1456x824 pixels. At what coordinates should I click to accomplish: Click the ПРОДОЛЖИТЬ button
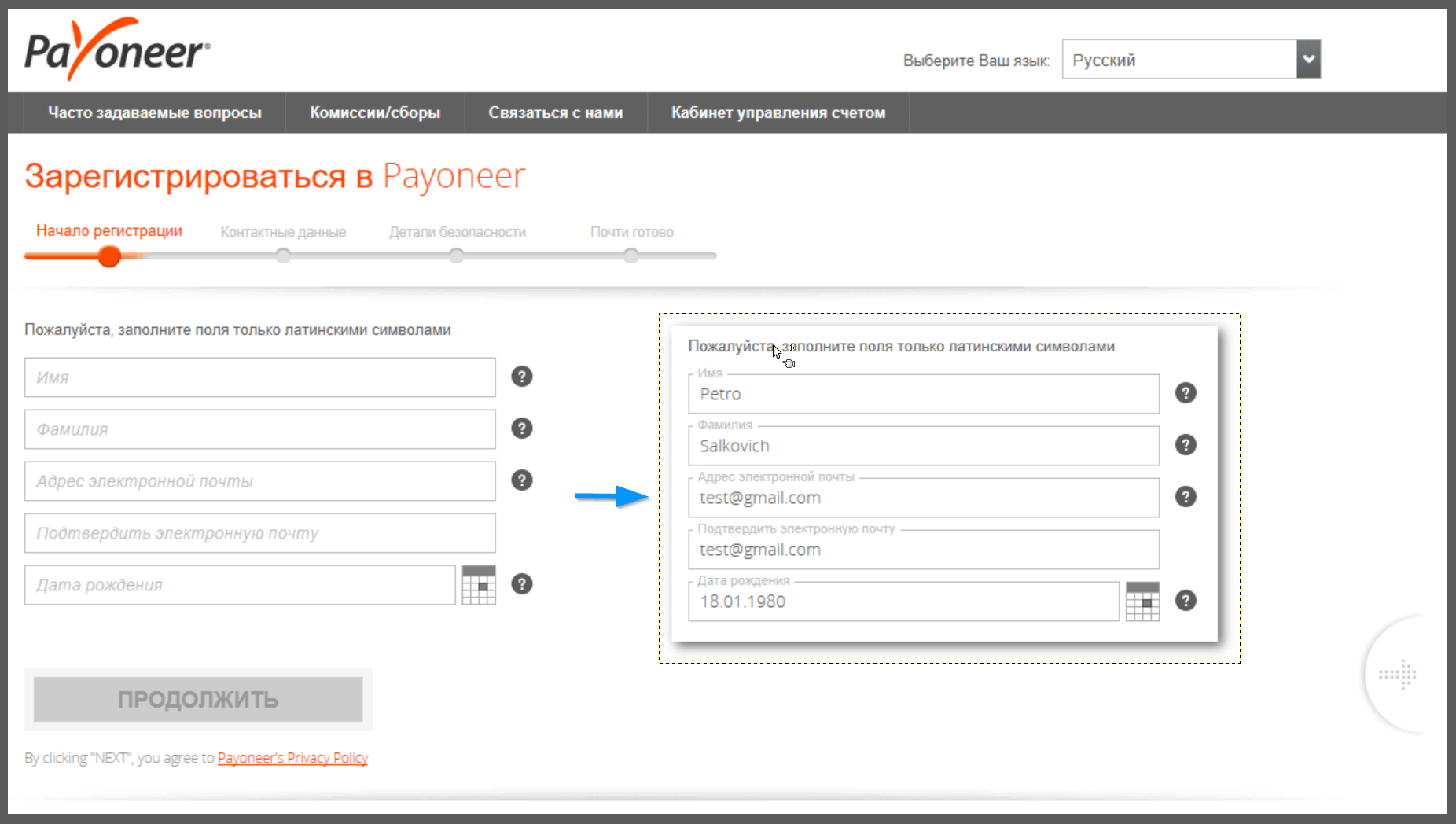198,699
